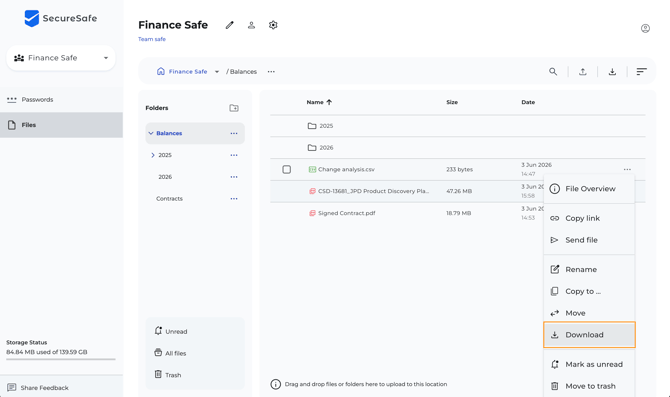Tick the checkbox for Change analysis.csv
Screen dimensions: 670x397
[287, 169]
